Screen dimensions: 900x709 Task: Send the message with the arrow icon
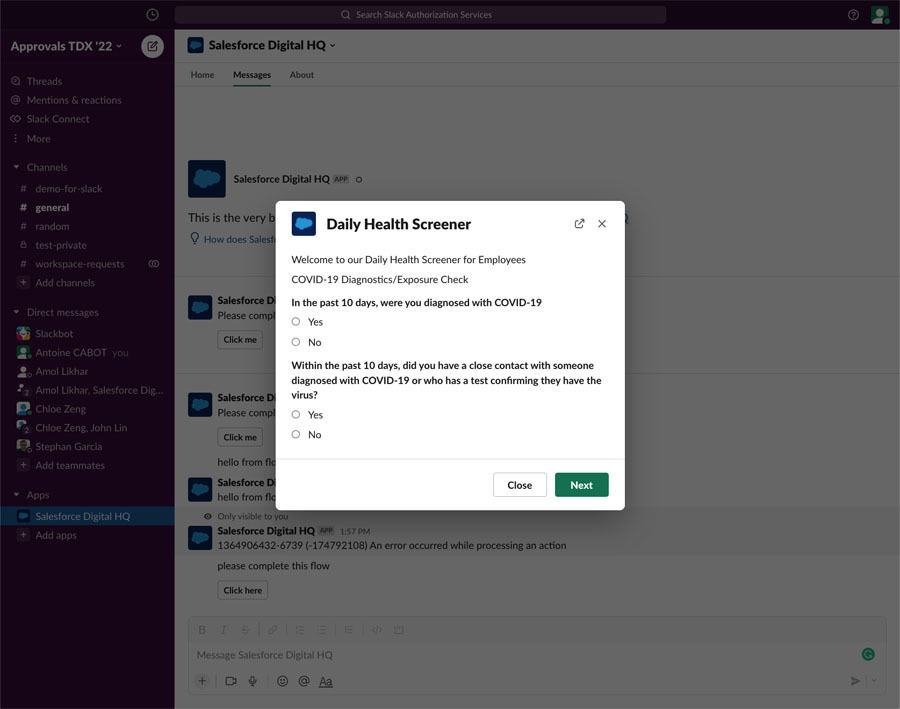click(x=855, y=681)
